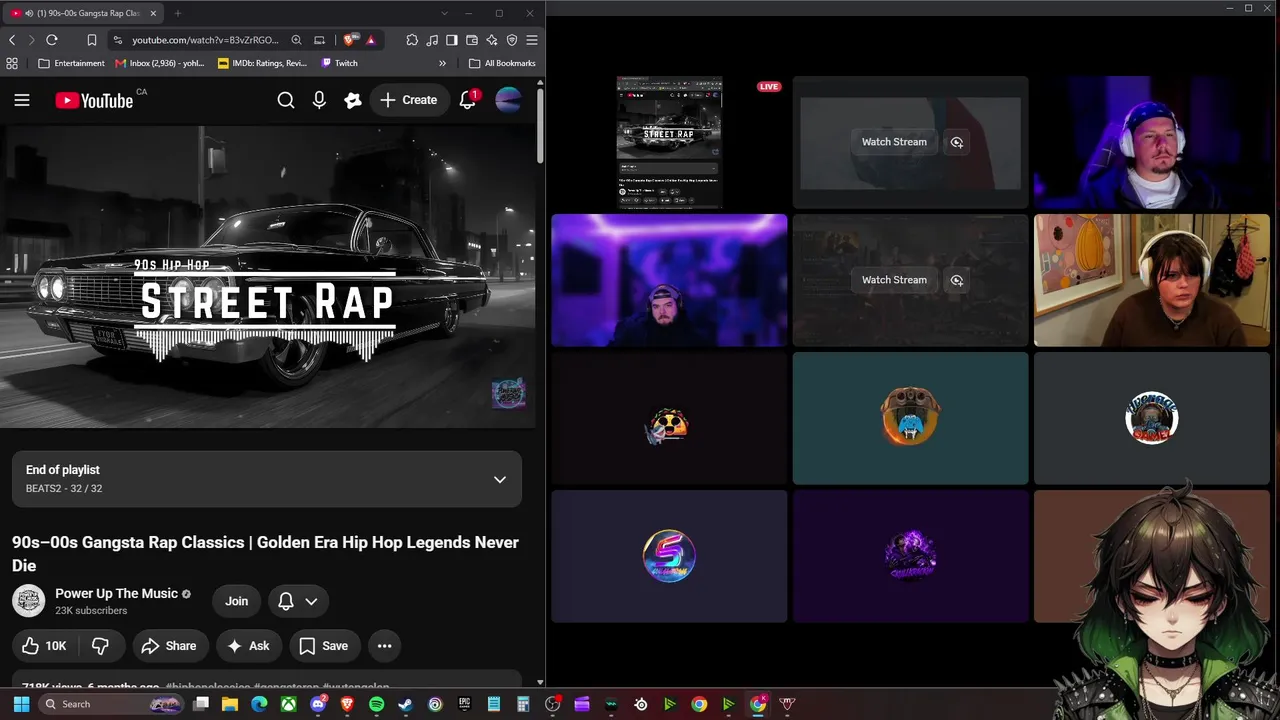View site settings icon in address bar
This screenshot has width=1280, height=720.
pos(118,40)
